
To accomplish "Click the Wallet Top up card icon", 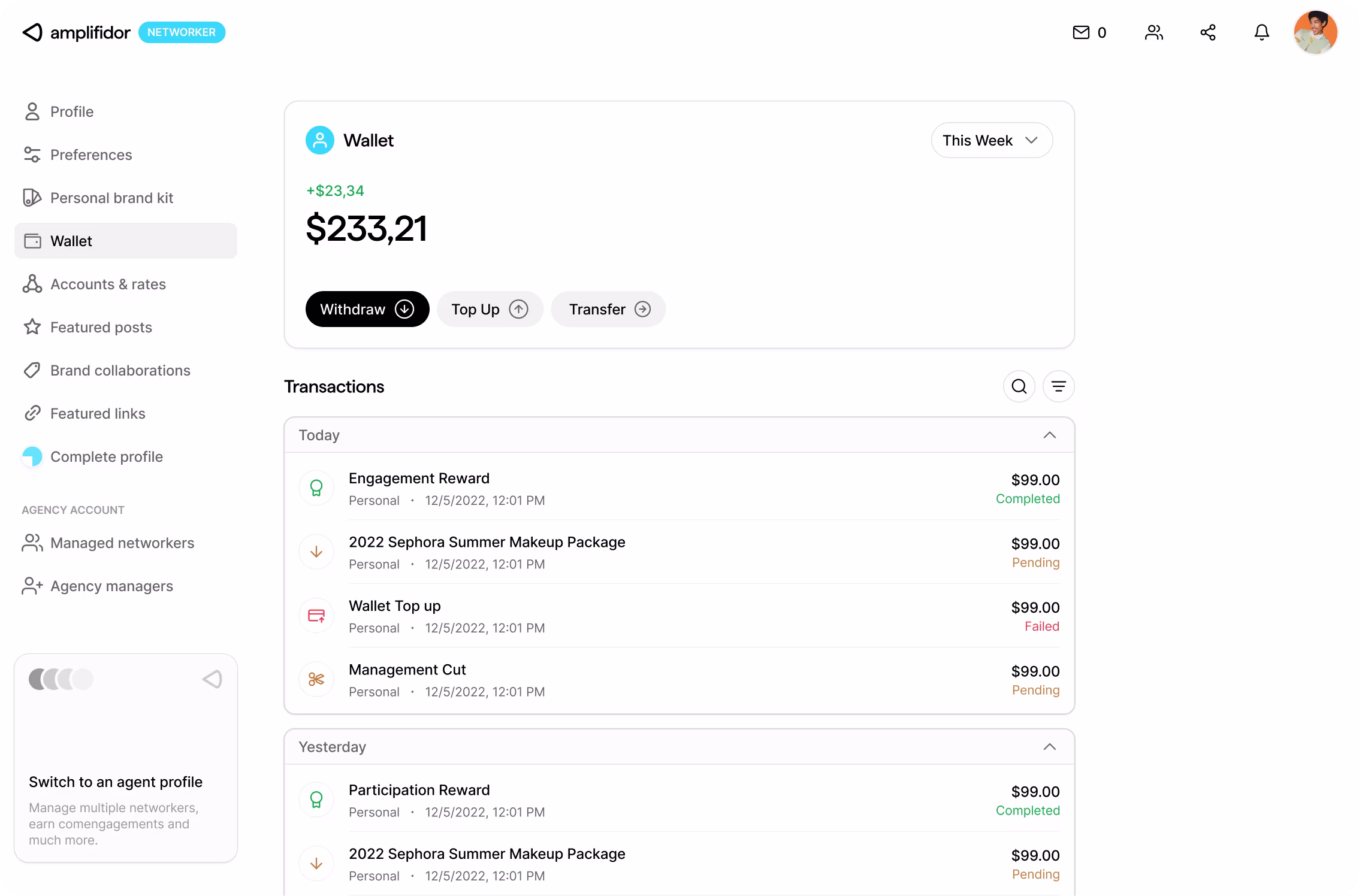I will point(316,616).
